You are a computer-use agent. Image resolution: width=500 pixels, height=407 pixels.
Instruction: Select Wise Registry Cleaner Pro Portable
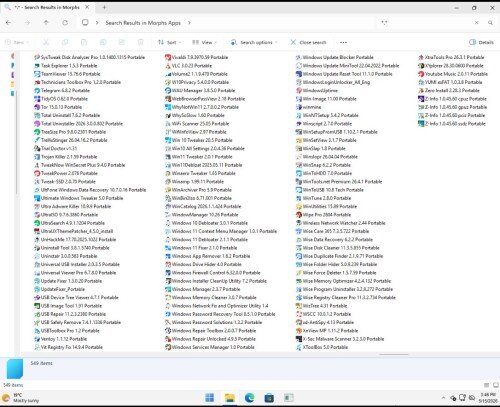[346, 297]
